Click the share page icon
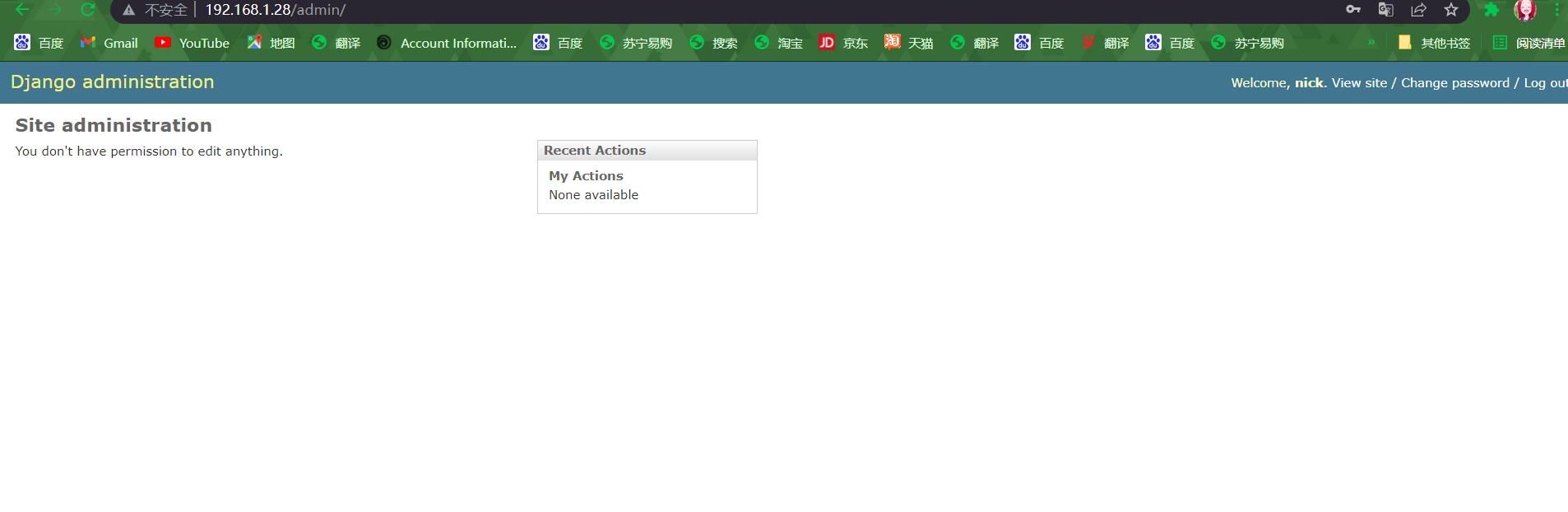Screen dimensions: 1568x512 (1418, 10)
